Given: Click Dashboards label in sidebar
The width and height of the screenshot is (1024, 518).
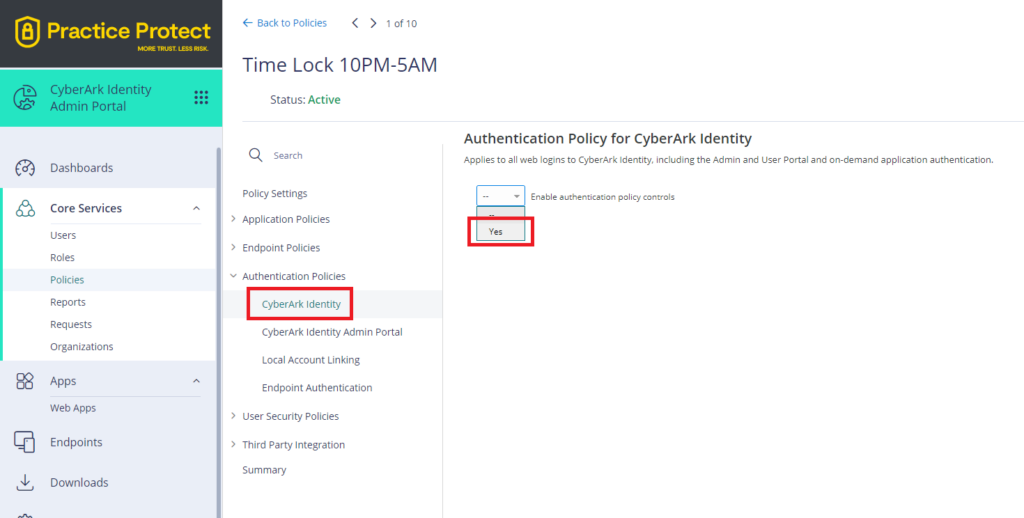Looking at the screenshot, I should [x=82, y=168].
